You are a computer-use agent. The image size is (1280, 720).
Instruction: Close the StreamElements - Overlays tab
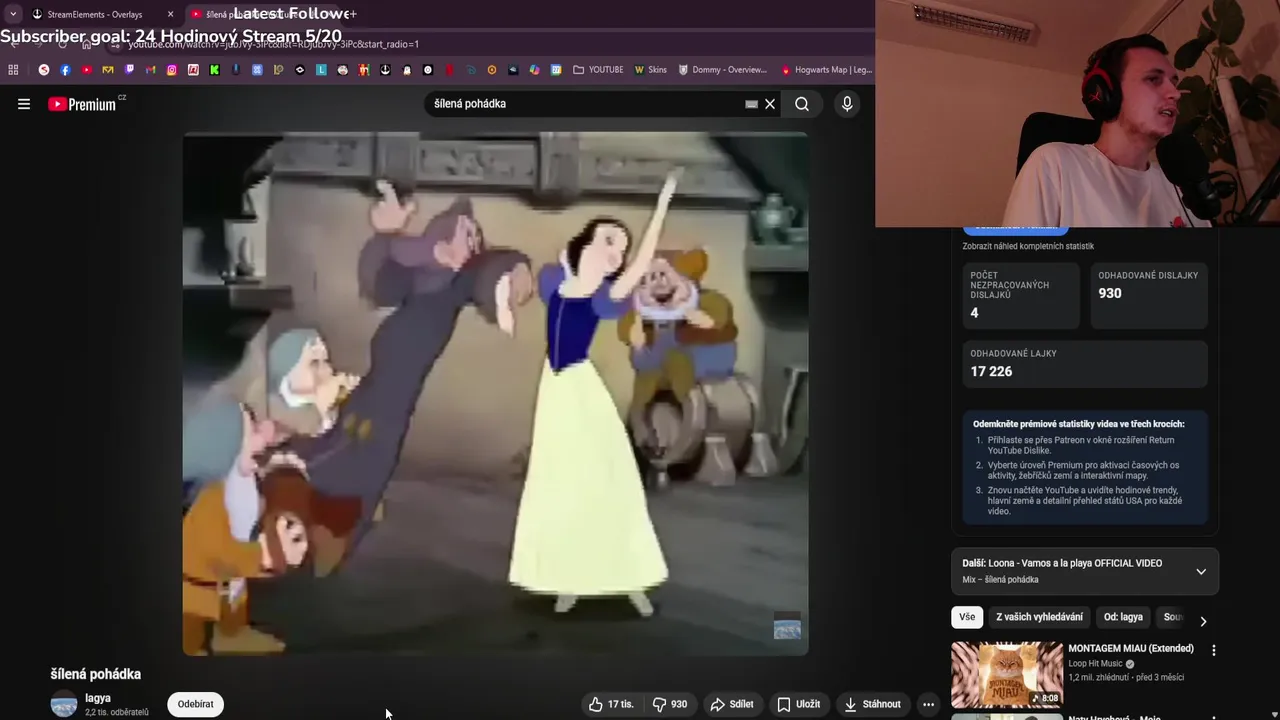pos(170,14)
